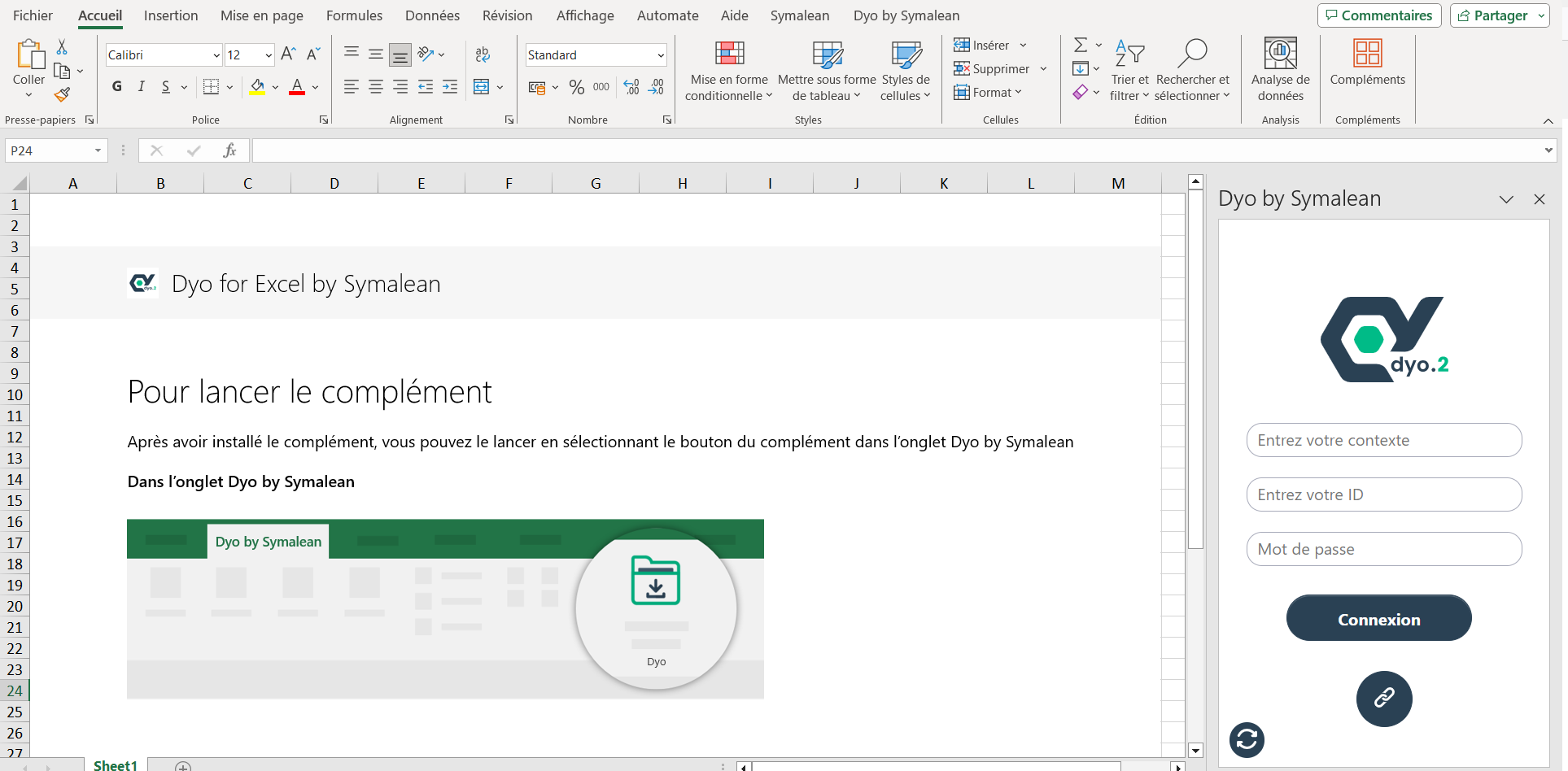The image size is (1568, 771).
Task: Increase font size with A up icon
Action: pos(288,54)
